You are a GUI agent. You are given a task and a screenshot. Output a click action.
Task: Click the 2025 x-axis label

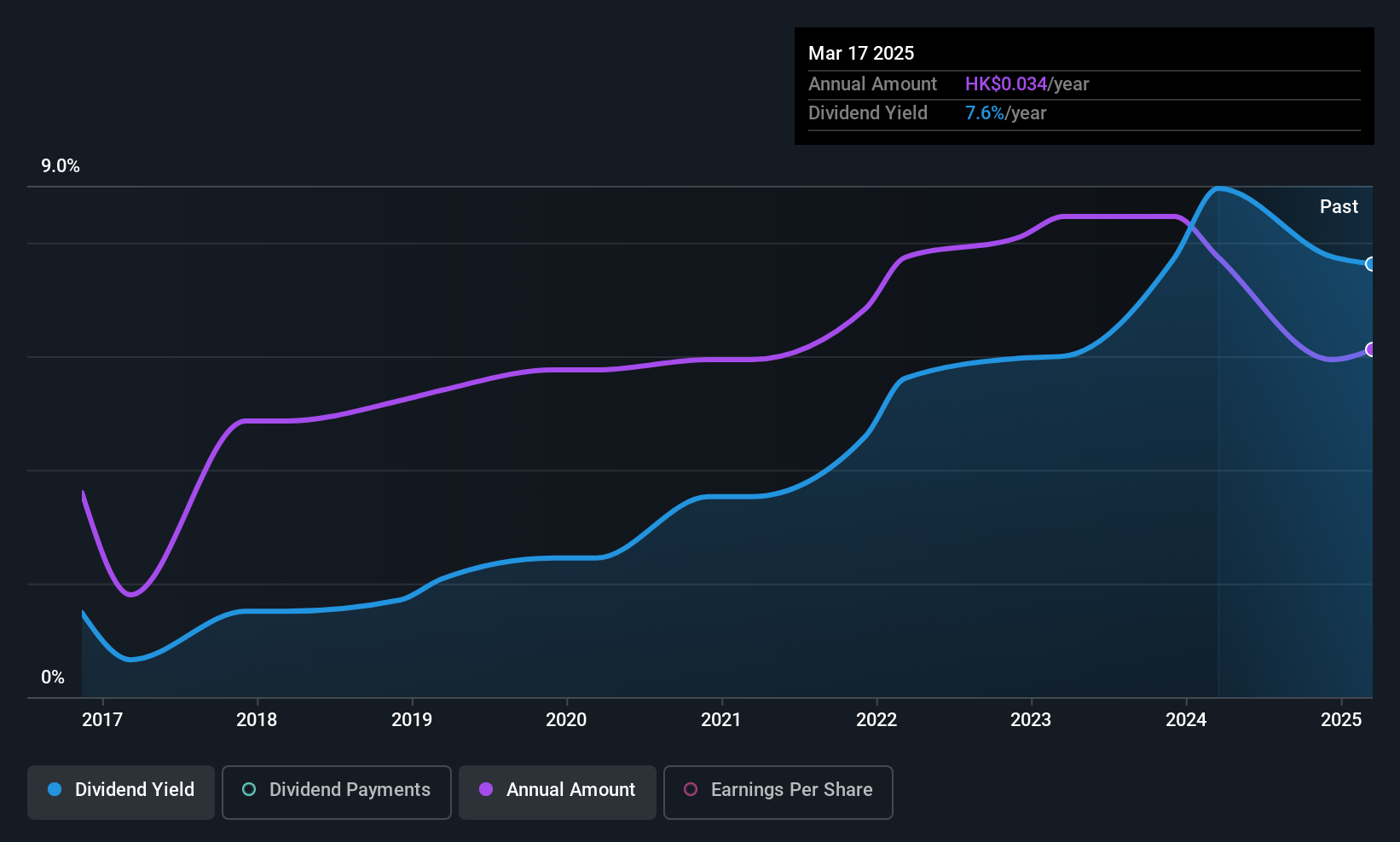[x=1341, y=720]
